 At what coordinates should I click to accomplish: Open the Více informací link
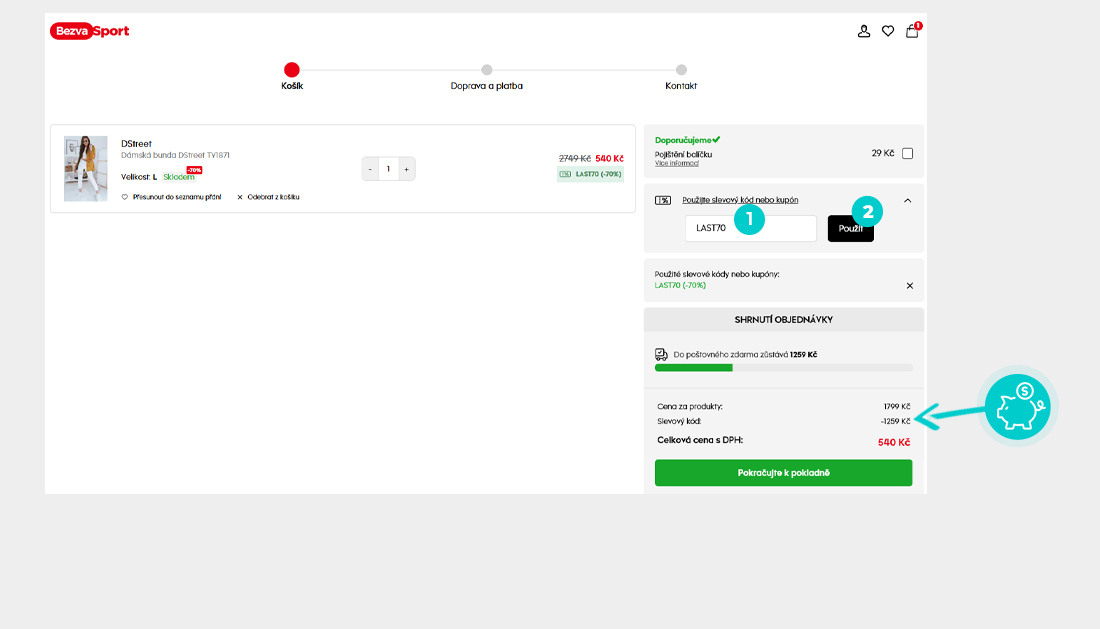tap(677, 163)
